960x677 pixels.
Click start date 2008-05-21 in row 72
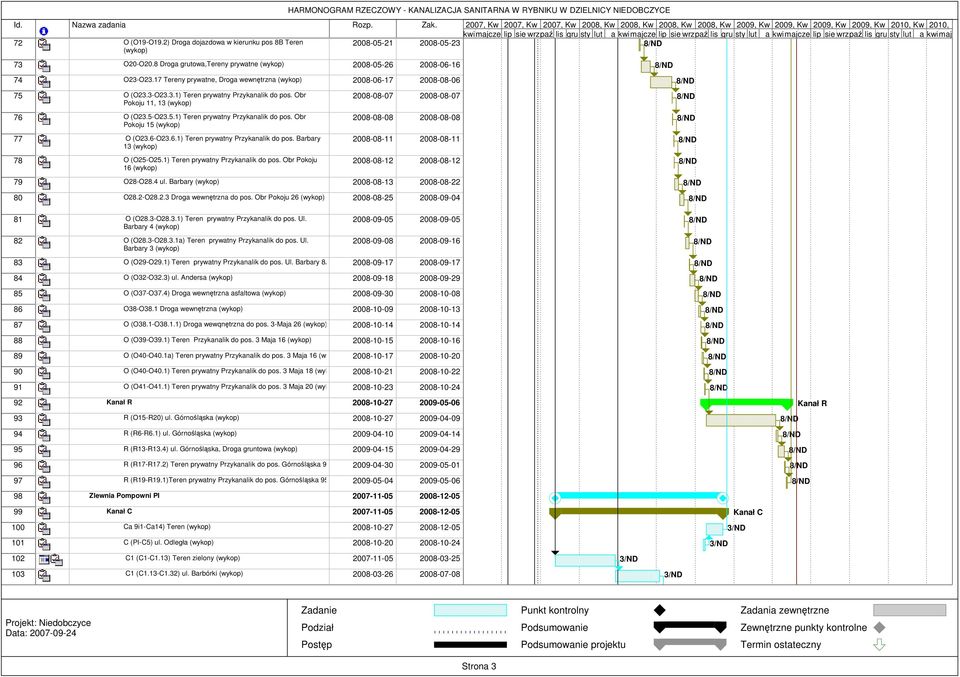(372, 43)
